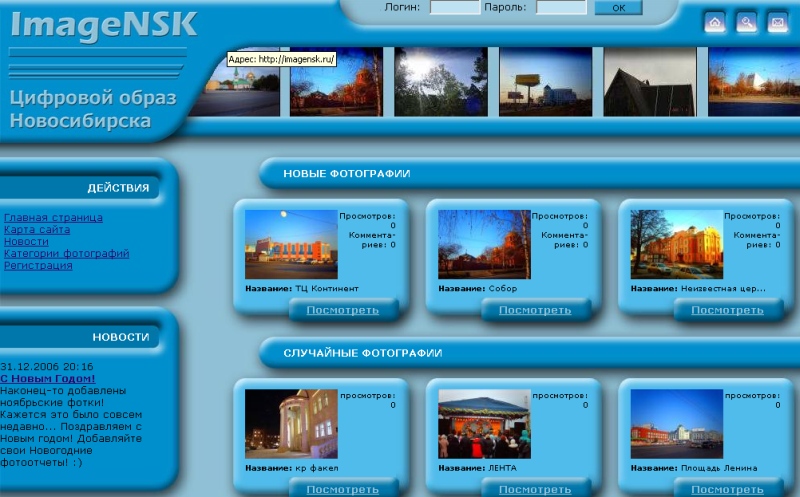Screen dimensions: 800x497
Task: Submit login with the OK button
Action: pyautogui.click(x=618, y=8)
